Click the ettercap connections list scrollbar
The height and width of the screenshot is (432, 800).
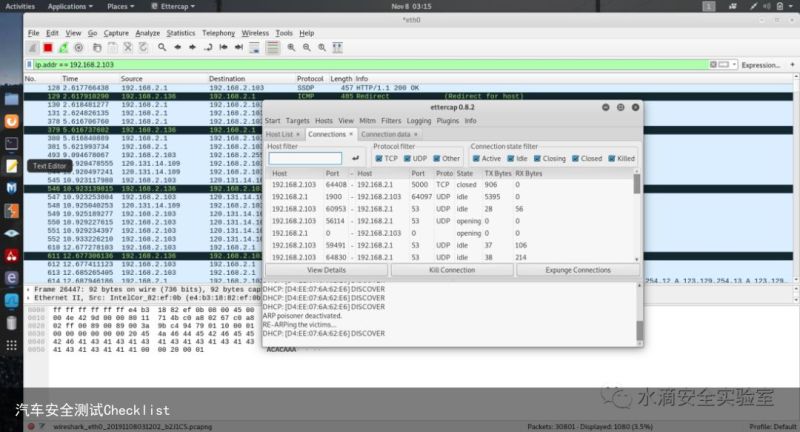pos(637,184)
